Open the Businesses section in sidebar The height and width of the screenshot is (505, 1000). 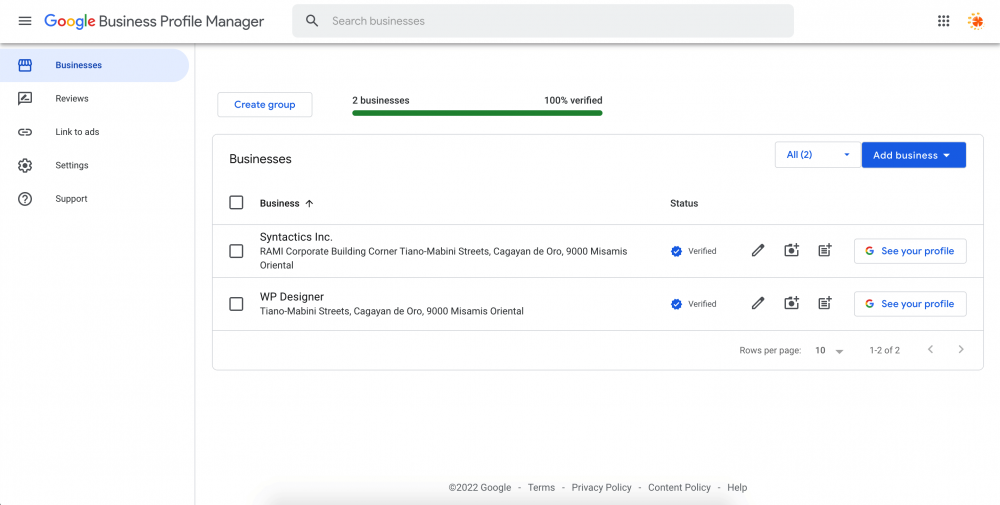click(x=94, y=65)
